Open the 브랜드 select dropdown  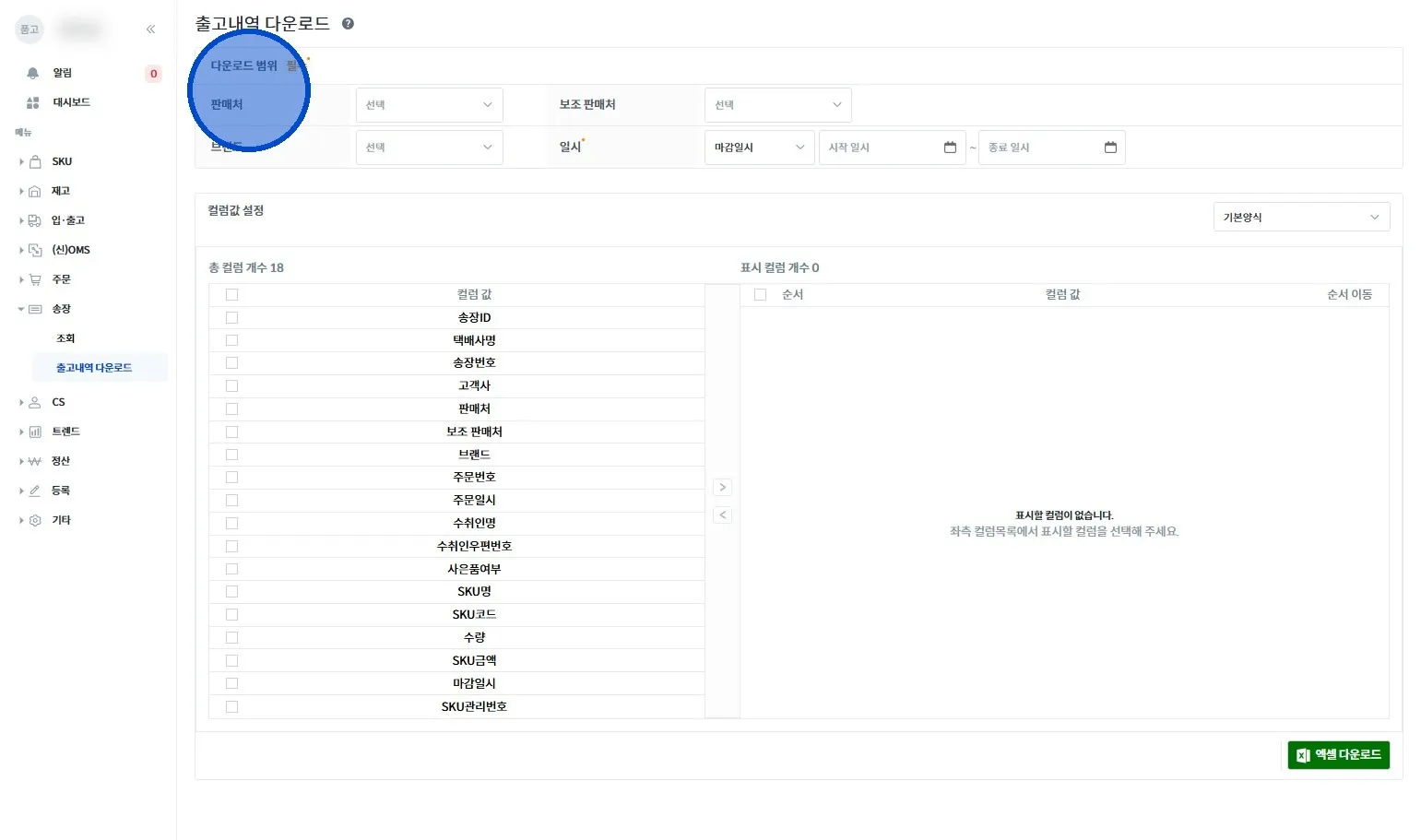click(x=430, y=148)
